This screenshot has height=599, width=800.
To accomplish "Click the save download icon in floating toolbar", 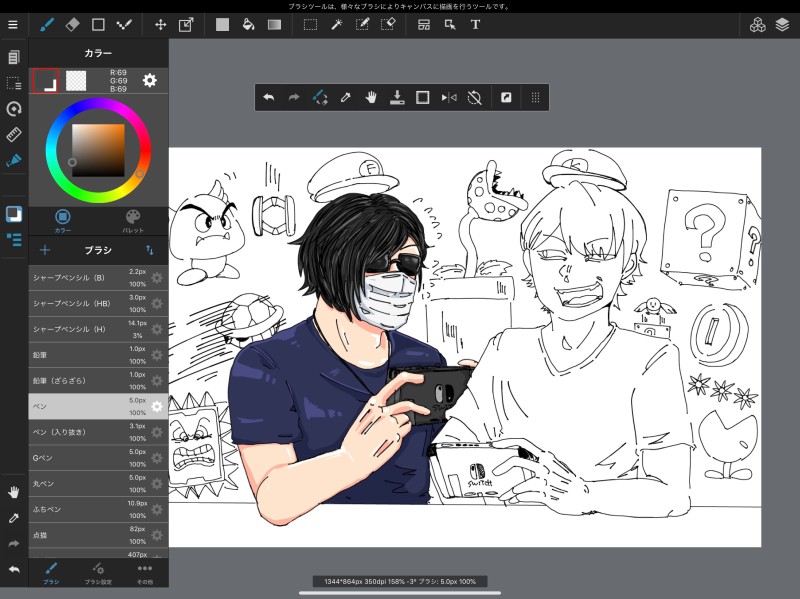I will 397,97.
